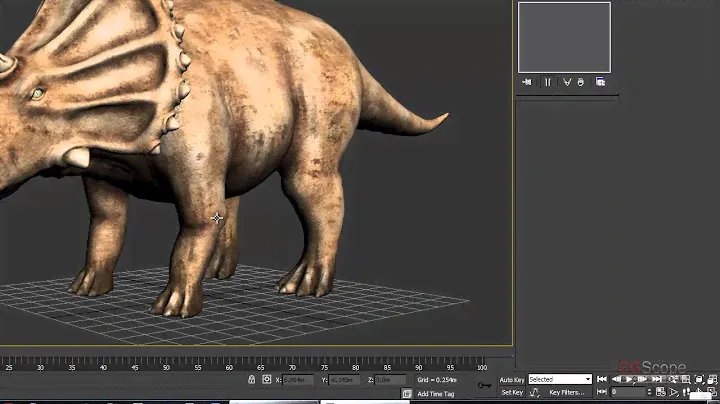The width and height of the screenshot is (720, 404).
Task: Go to Start frame playback button
Action: click(x=604, y=380)
